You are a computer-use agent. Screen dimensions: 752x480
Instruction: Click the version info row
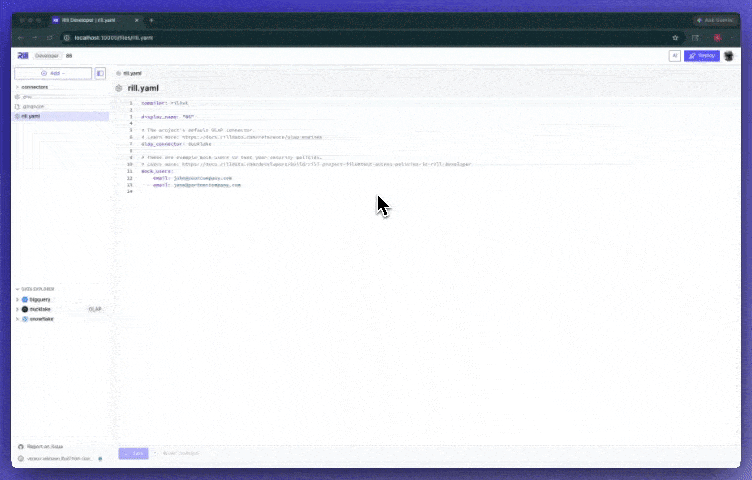tap(59, 458)
